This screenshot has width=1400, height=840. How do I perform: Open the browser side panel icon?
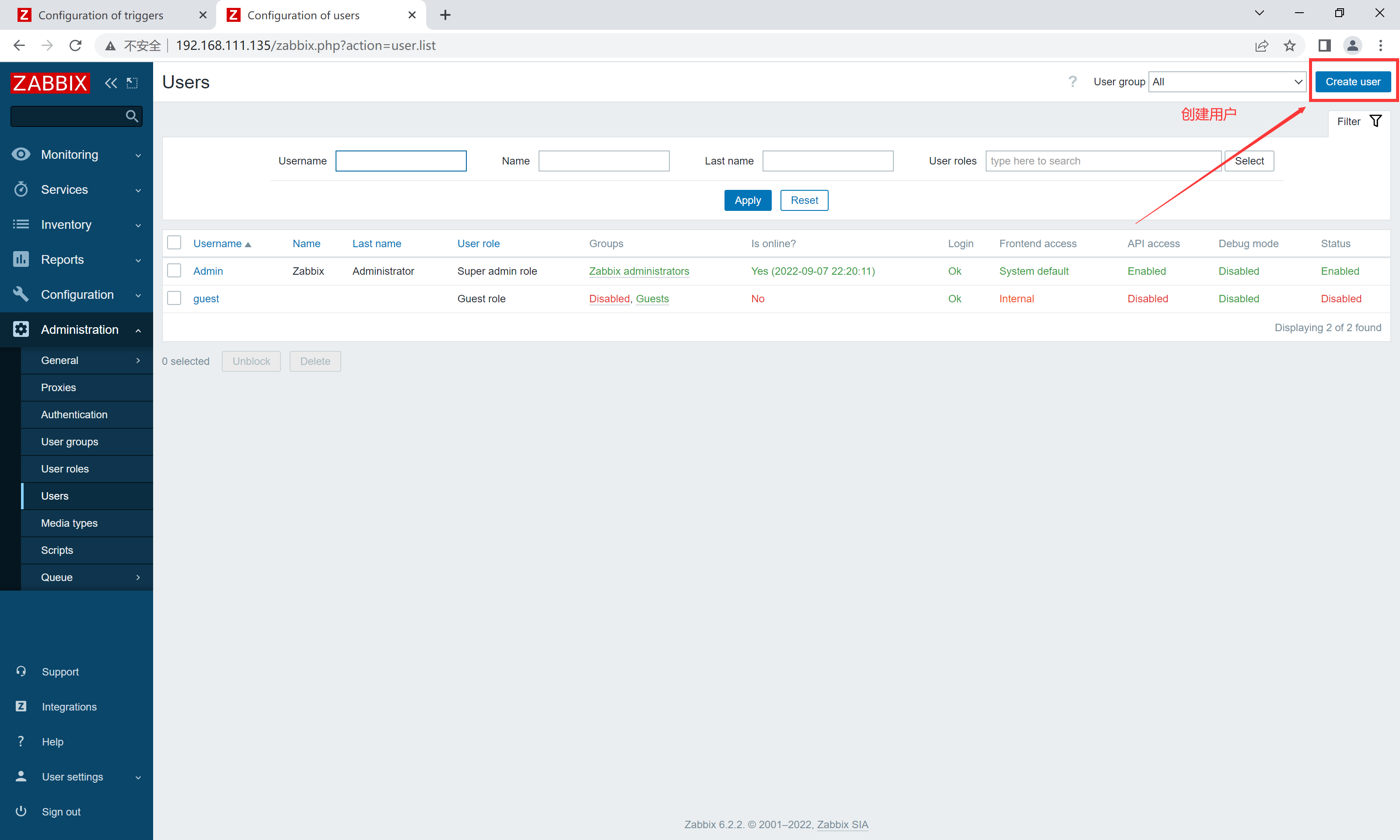coord(1325,45)
